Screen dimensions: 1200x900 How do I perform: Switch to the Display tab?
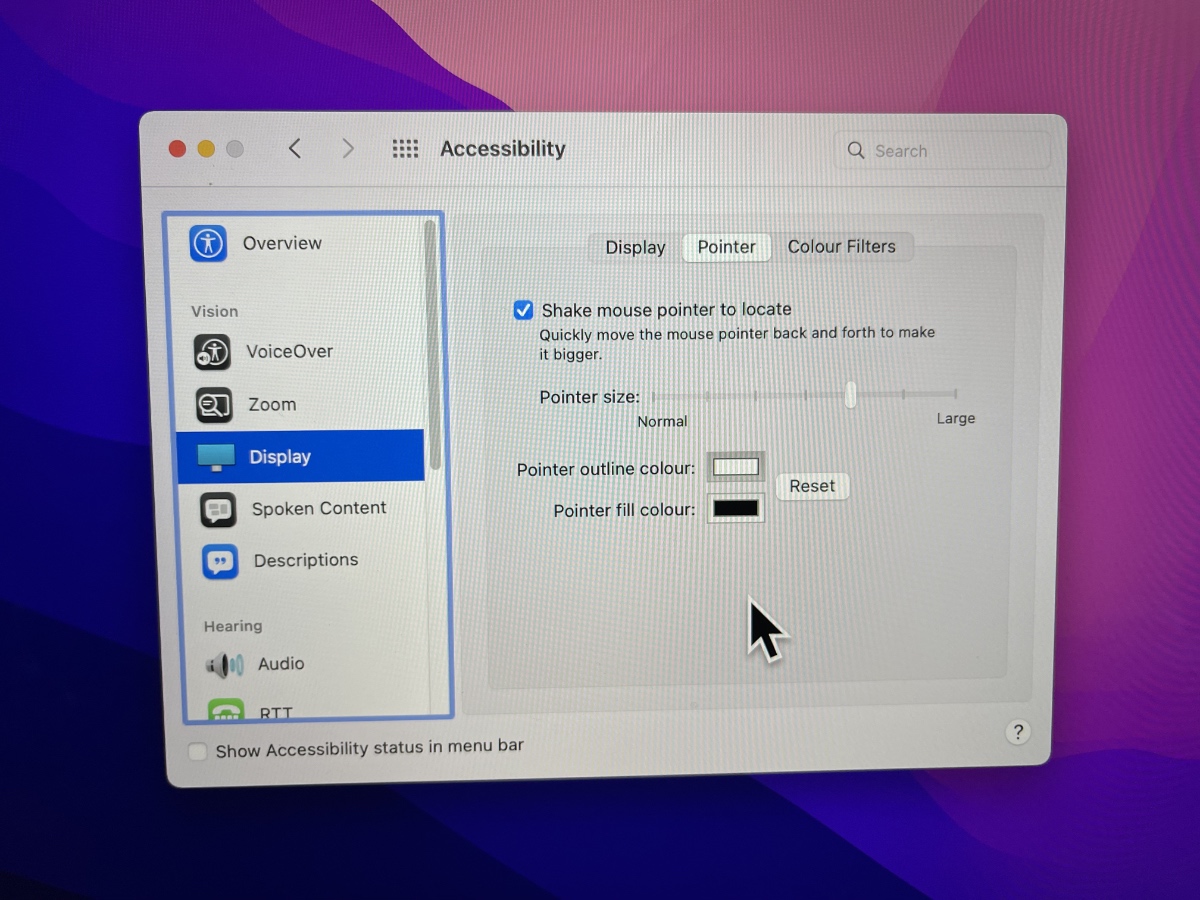click(635, 248)
